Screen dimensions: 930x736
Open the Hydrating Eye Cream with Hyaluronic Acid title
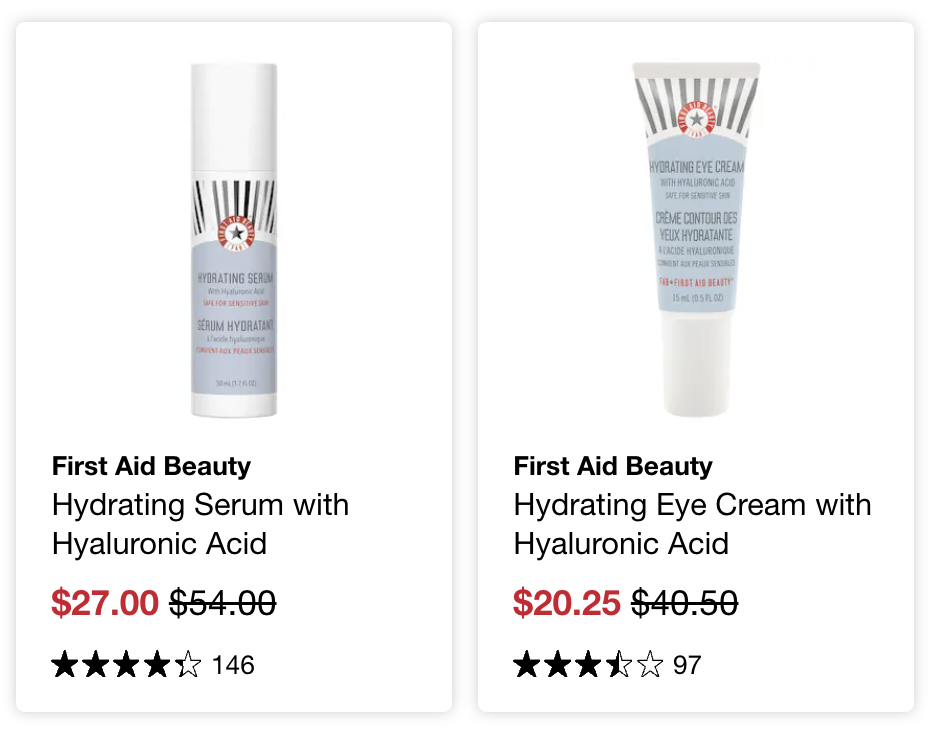coord(692,524)
